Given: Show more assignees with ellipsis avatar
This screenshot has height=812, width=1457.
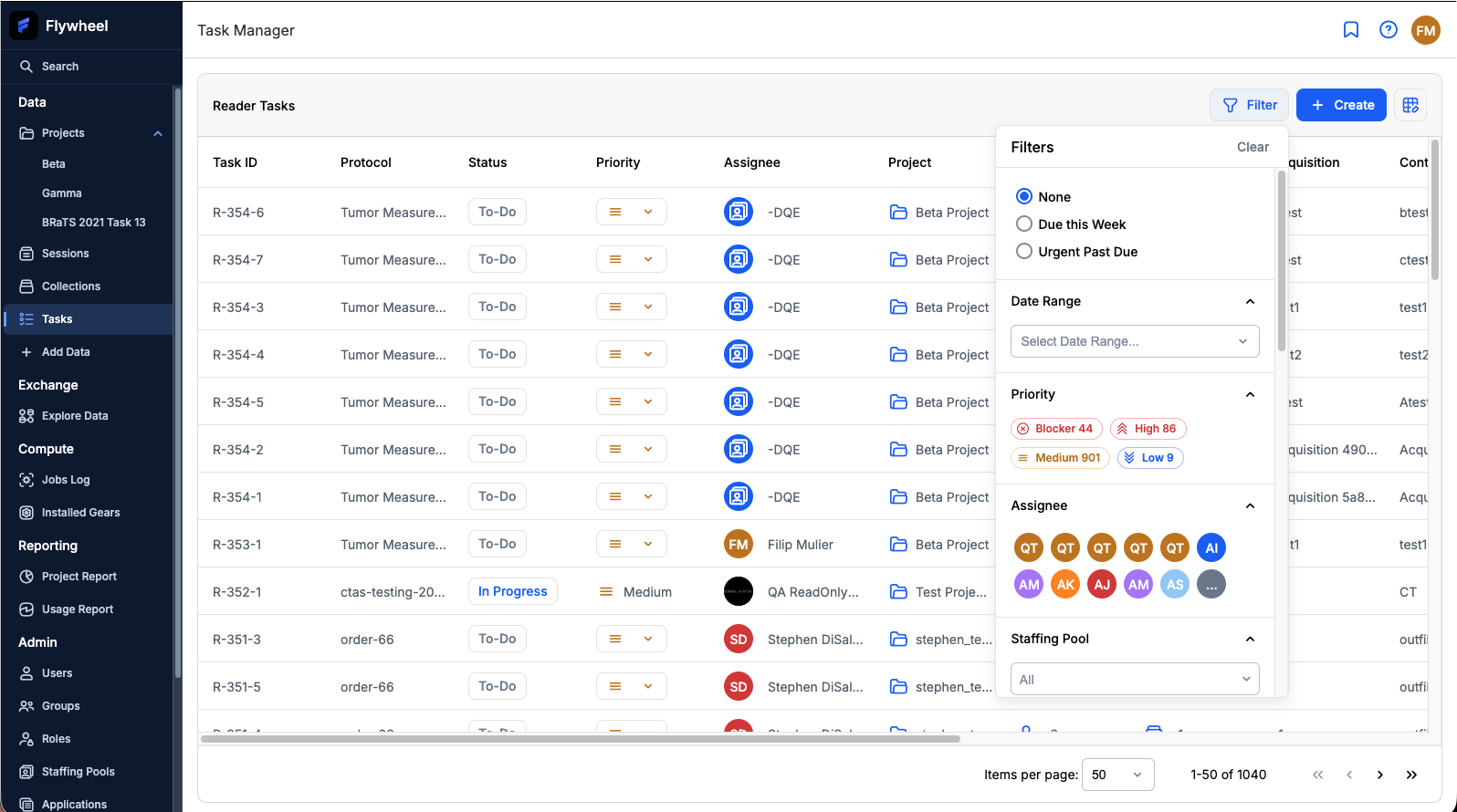Looking at the screenshot, I should pos(1211,584).
